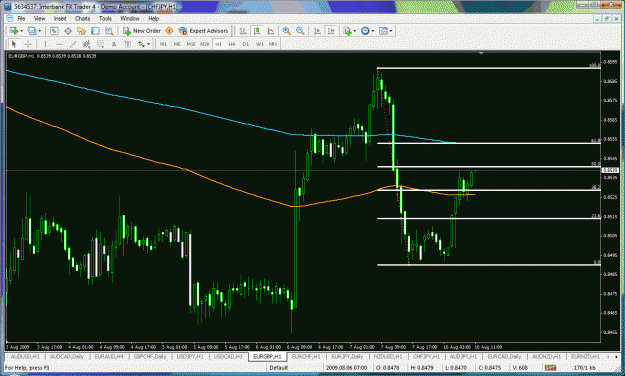Toggle the Data Window crosshair icon

(68, 31)
